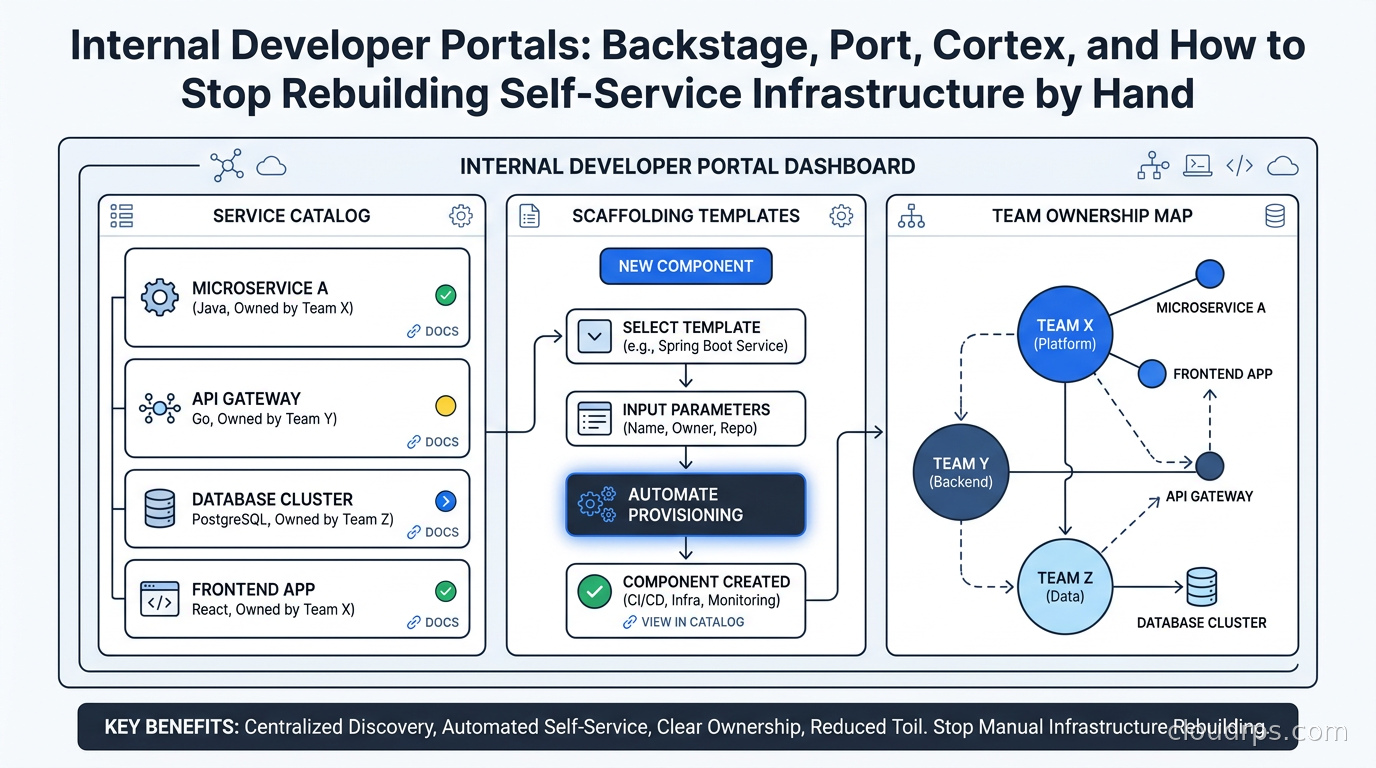Viewport: 1376px width, 768px height.
Task: Click the green checkmark in Component Created
Action: 595,591
